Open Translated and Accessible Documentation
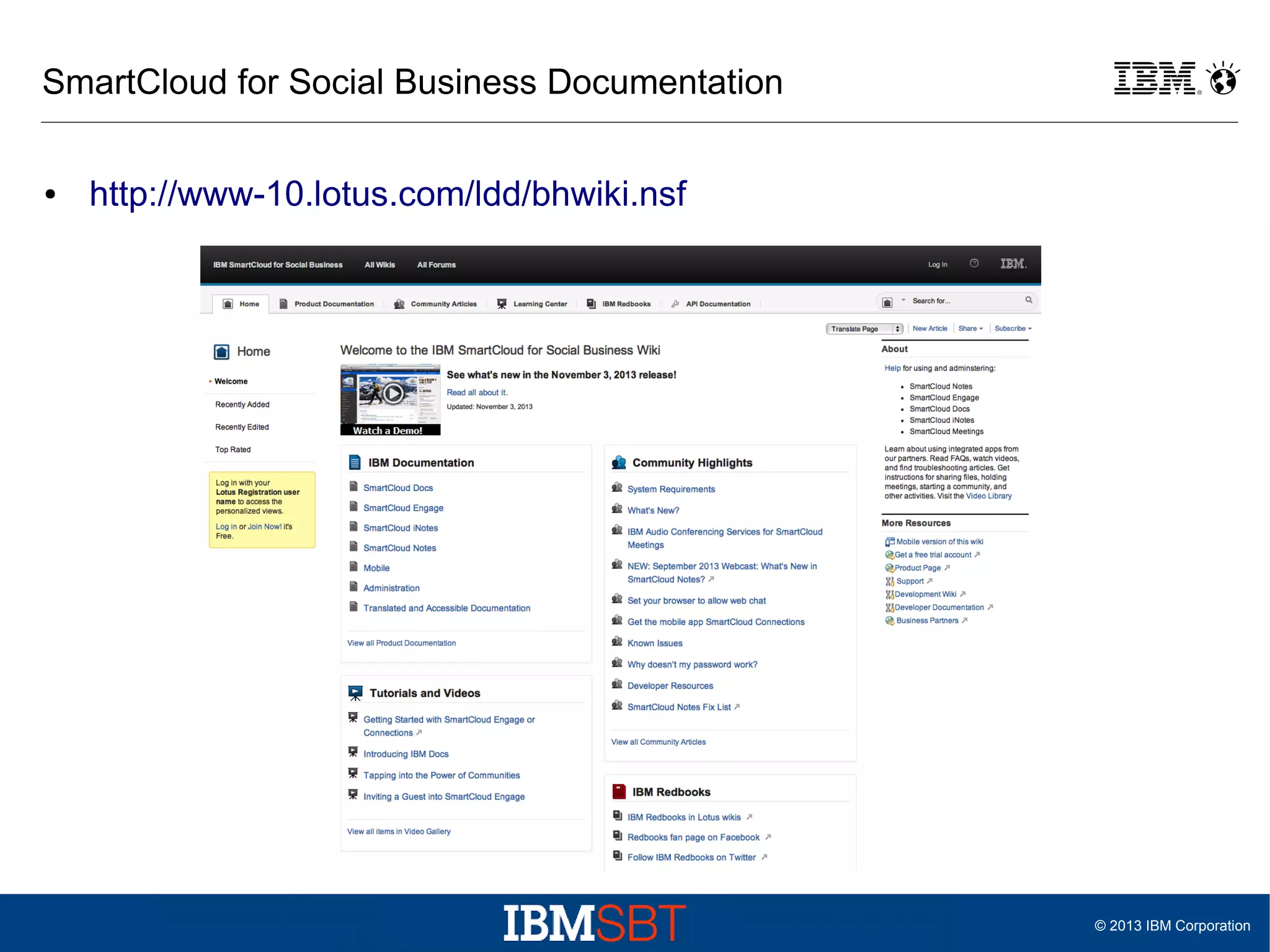Image resolution: width=1270 pixels, height=952 pixels. coord(446,608)
